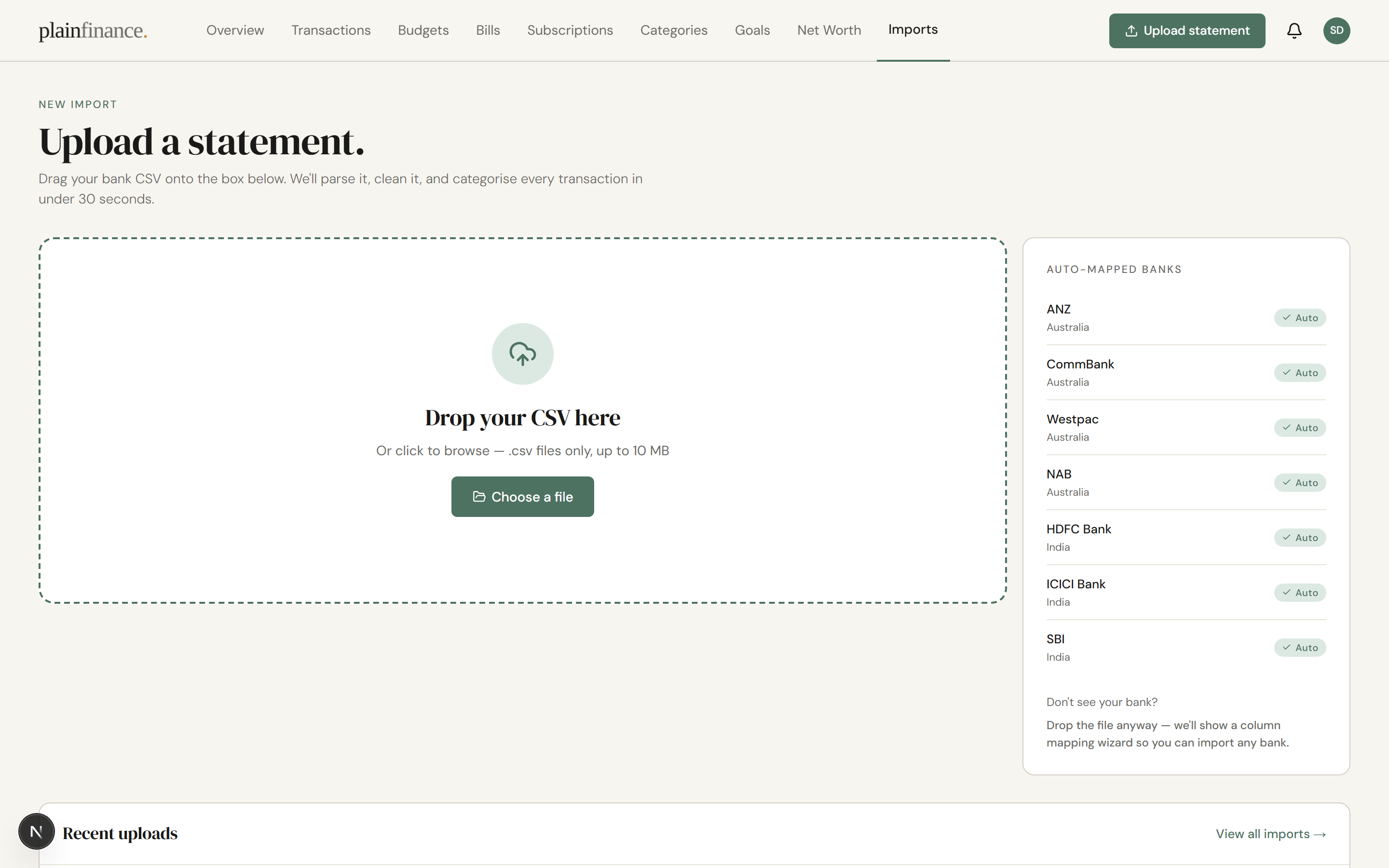1389x868 pixels.
Task: Select the NAB bank name
Action: click(x=1059, y=474)
